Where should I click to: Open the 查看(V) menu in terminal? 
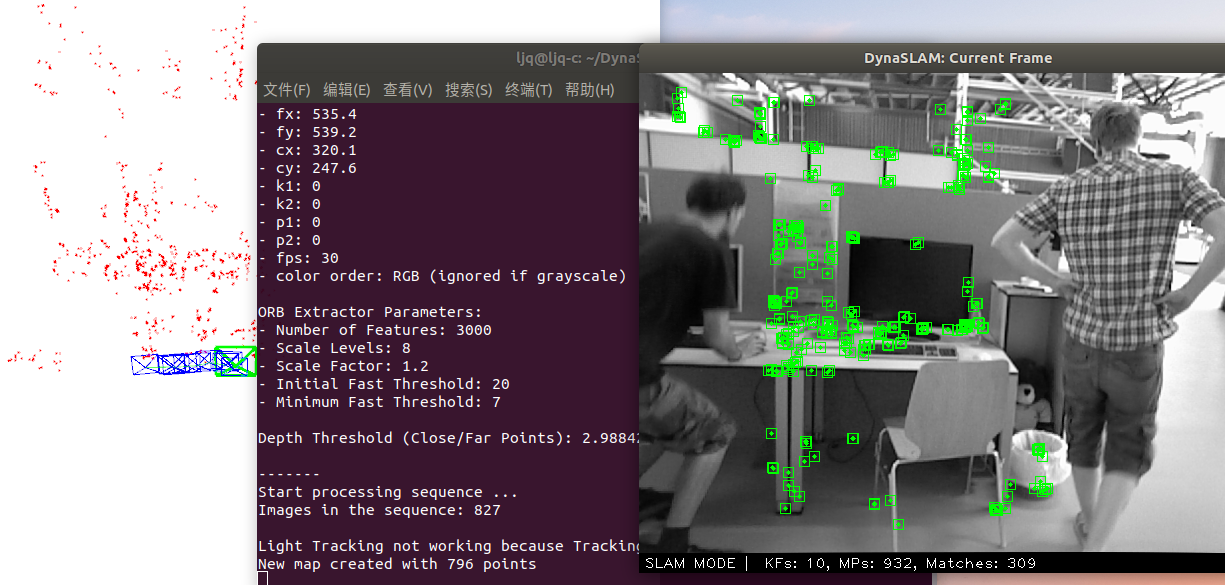point(408,90)
